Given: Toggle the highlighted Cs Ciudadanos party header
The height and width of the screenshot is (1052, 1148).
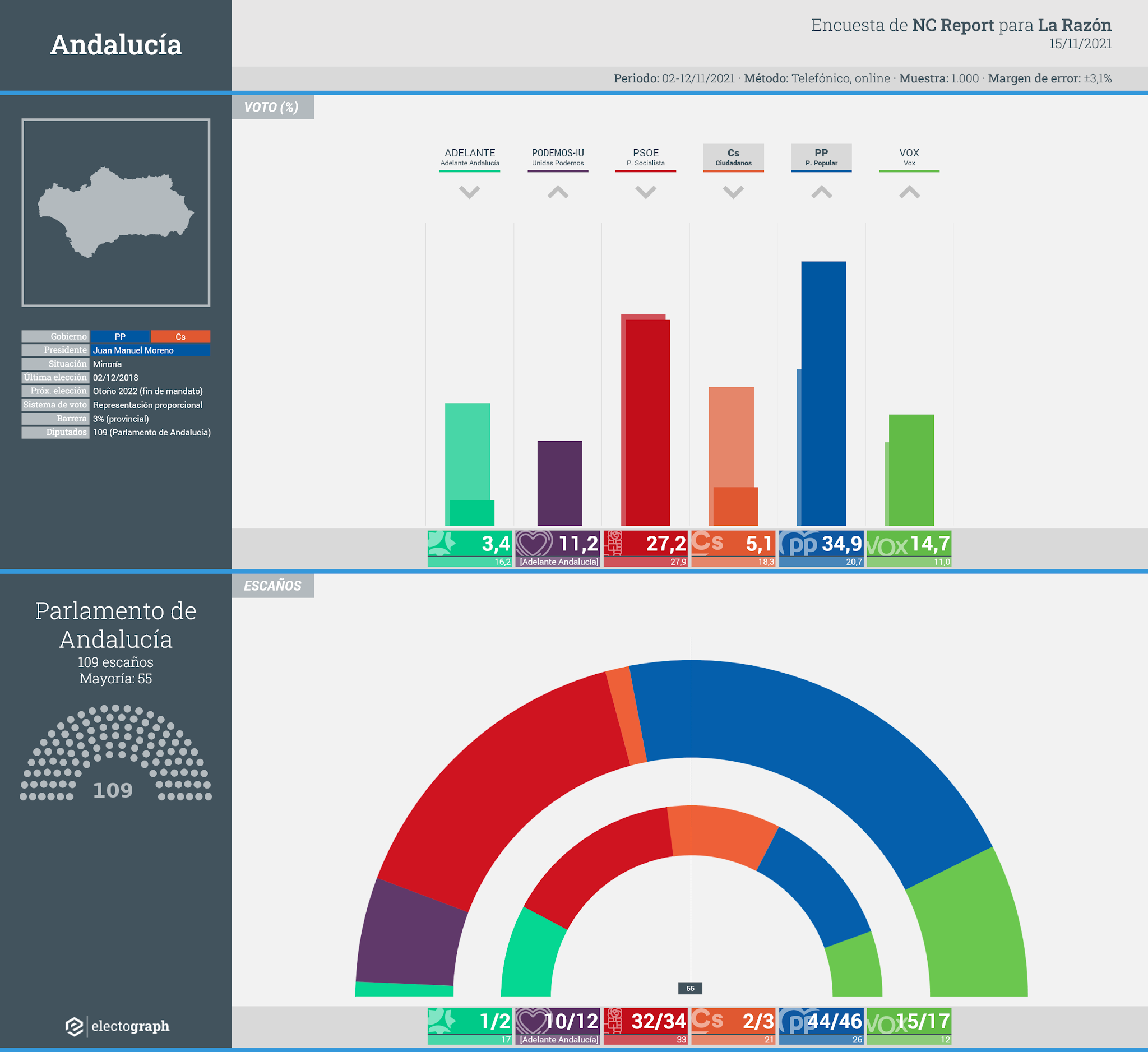Looking at the screenshot, I should (733, 157).
